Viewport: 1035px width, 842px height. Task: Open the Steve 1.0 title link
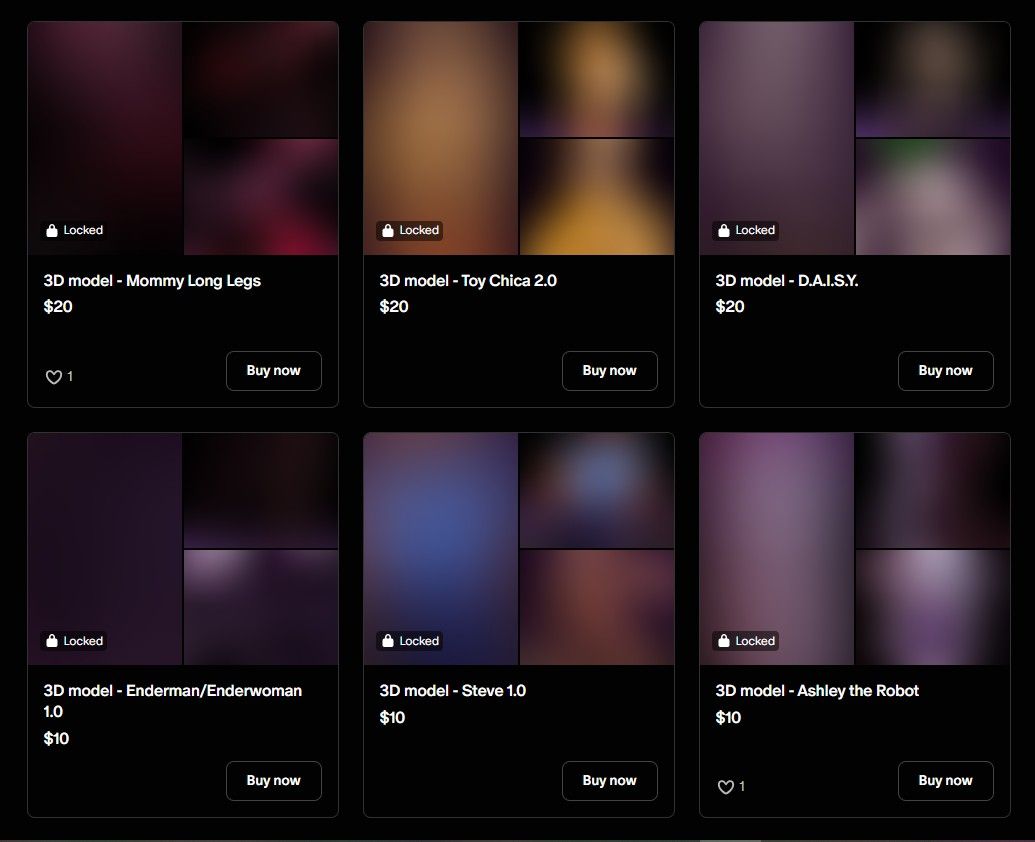(x=453, y=691)
